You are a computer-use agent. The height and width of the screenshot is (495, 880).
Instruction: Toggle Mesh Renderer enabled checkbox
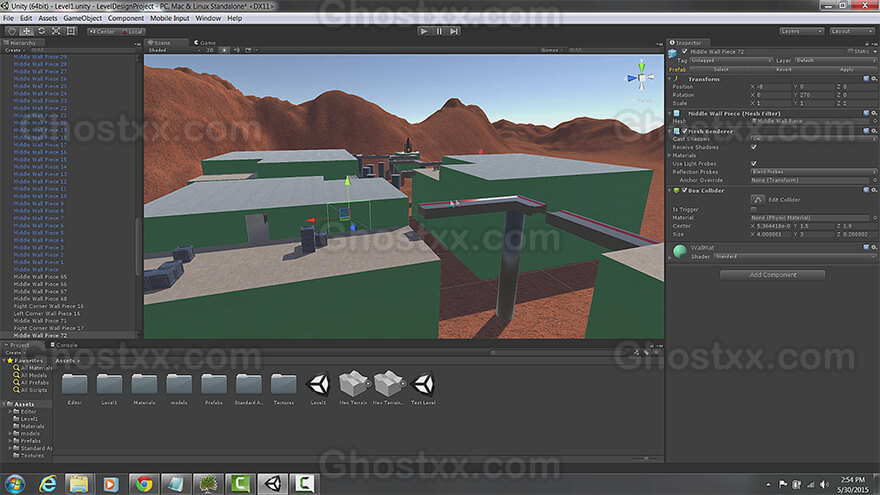pos(684,131)
